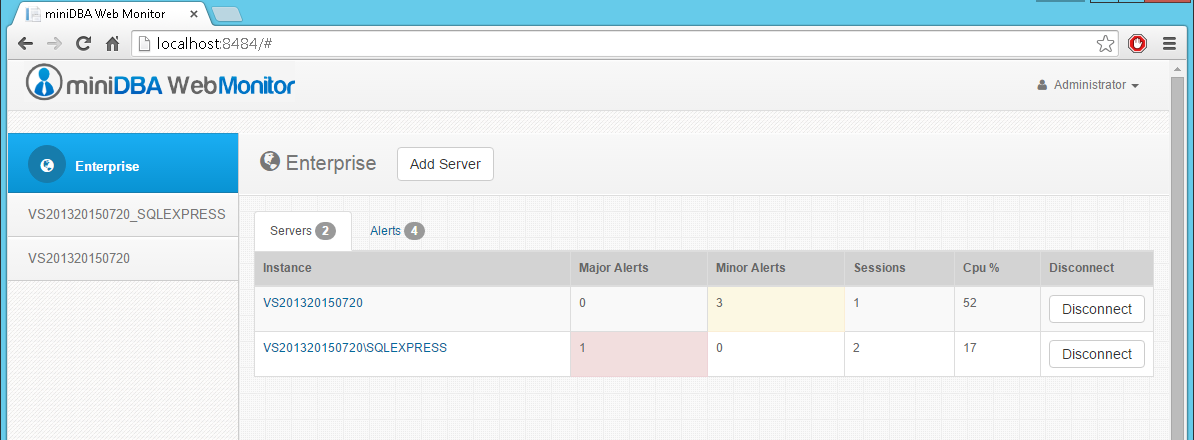This screenshot has width=1194, height=440.
Task: Open VS201320150720 in the sidebar
Action: pyautogui.click(x=123, y=259)
